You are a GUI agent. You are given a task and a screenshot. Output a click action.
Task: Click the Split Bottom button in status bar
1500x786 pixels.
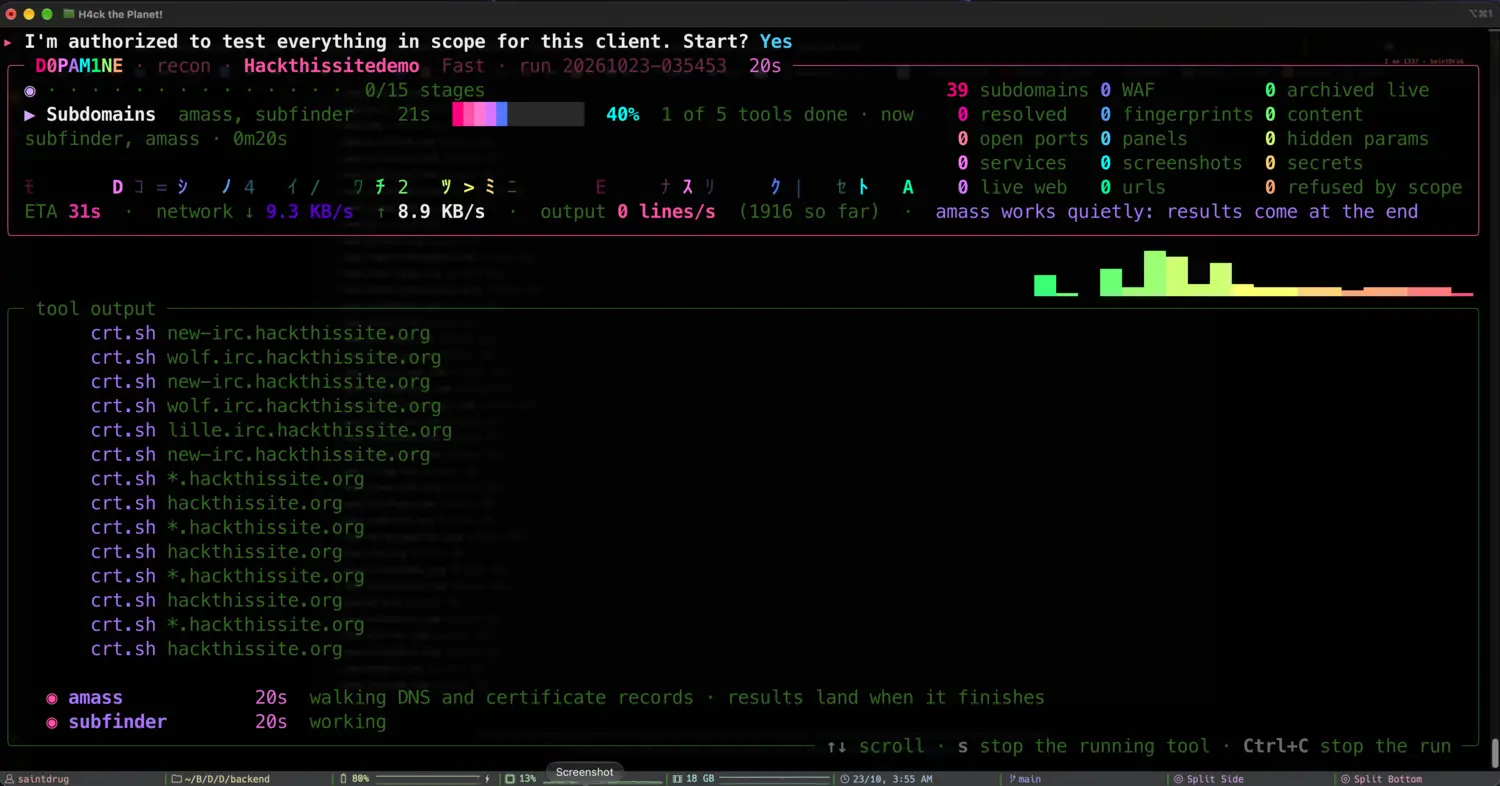pyautogui.click(x=1380, y=778)
